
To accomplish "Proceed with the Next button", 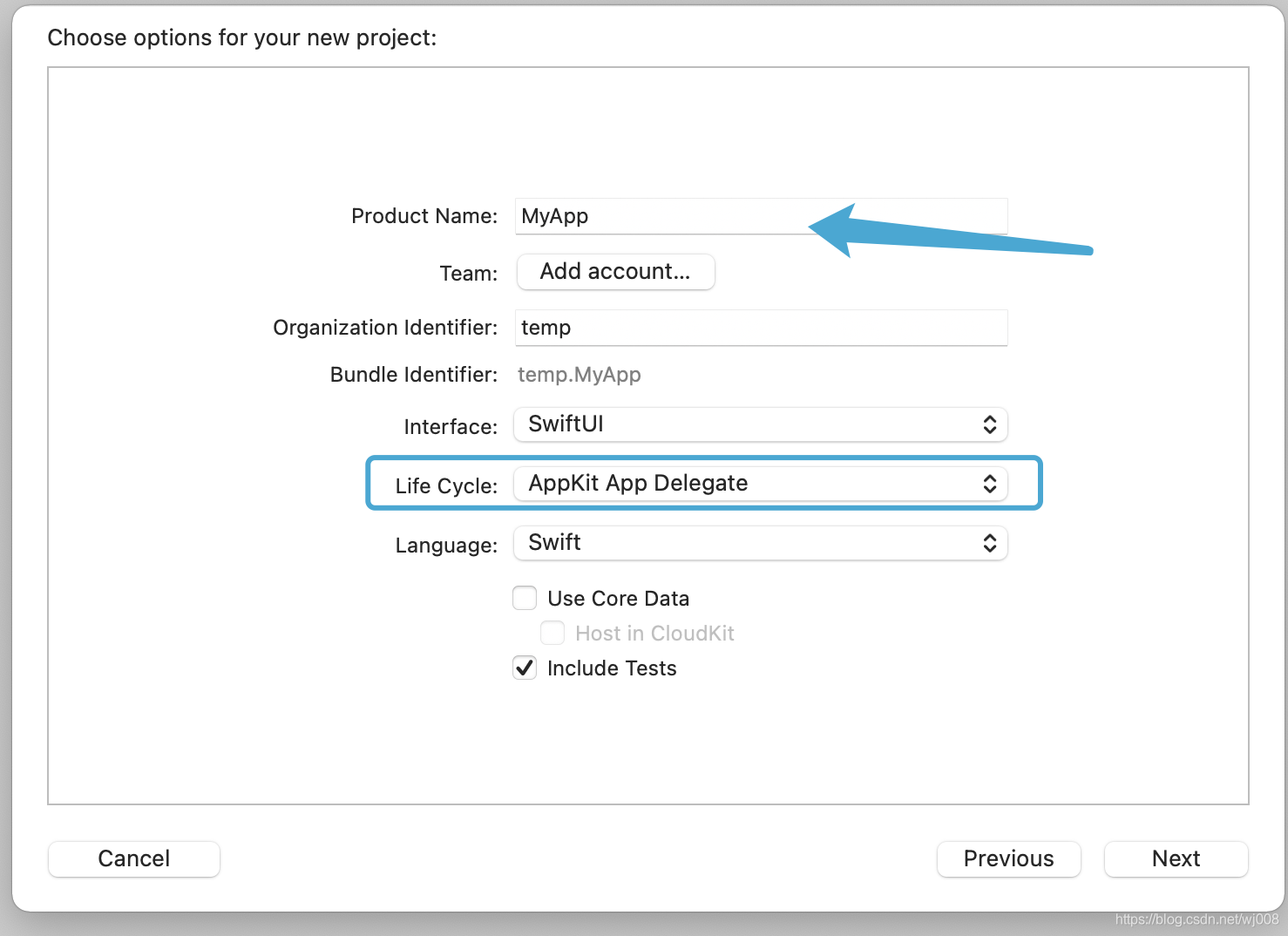I will click(x=1176, y=858).
